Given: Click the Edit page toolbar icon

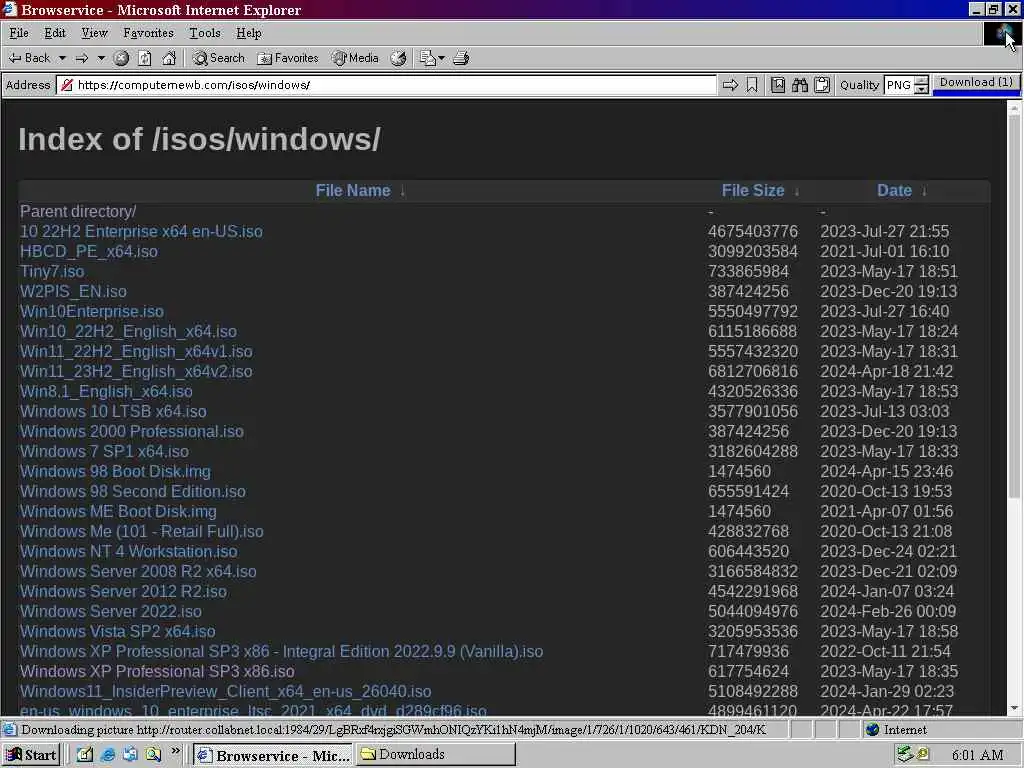Looking at the screenshot, I should [427, 58].
